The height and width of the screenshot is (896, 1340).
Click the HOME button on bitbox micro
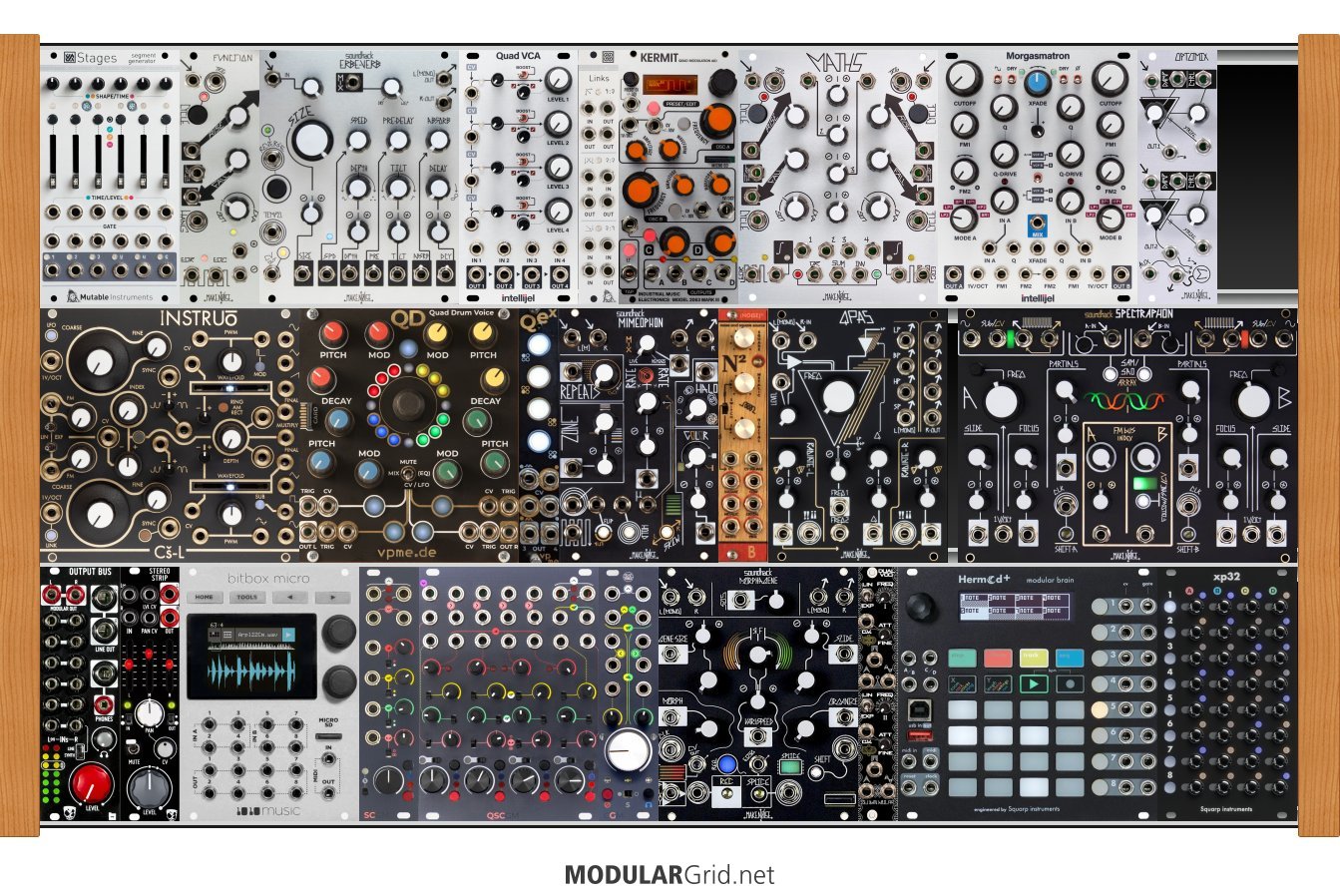point(205,597)
